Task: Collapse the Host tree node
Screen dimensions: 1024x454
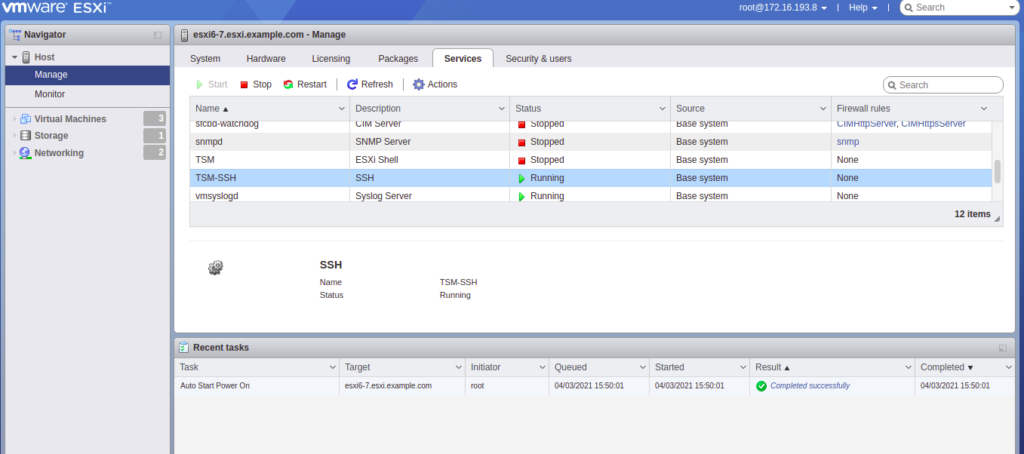Action: (14, 57)
